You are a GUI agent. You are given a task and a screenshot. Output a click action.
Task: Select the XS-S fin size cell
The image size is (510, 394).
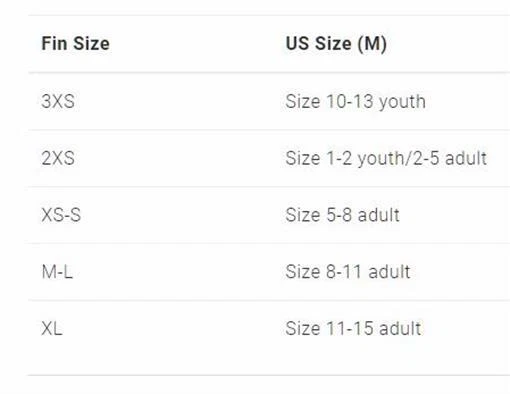pos(61,215)
